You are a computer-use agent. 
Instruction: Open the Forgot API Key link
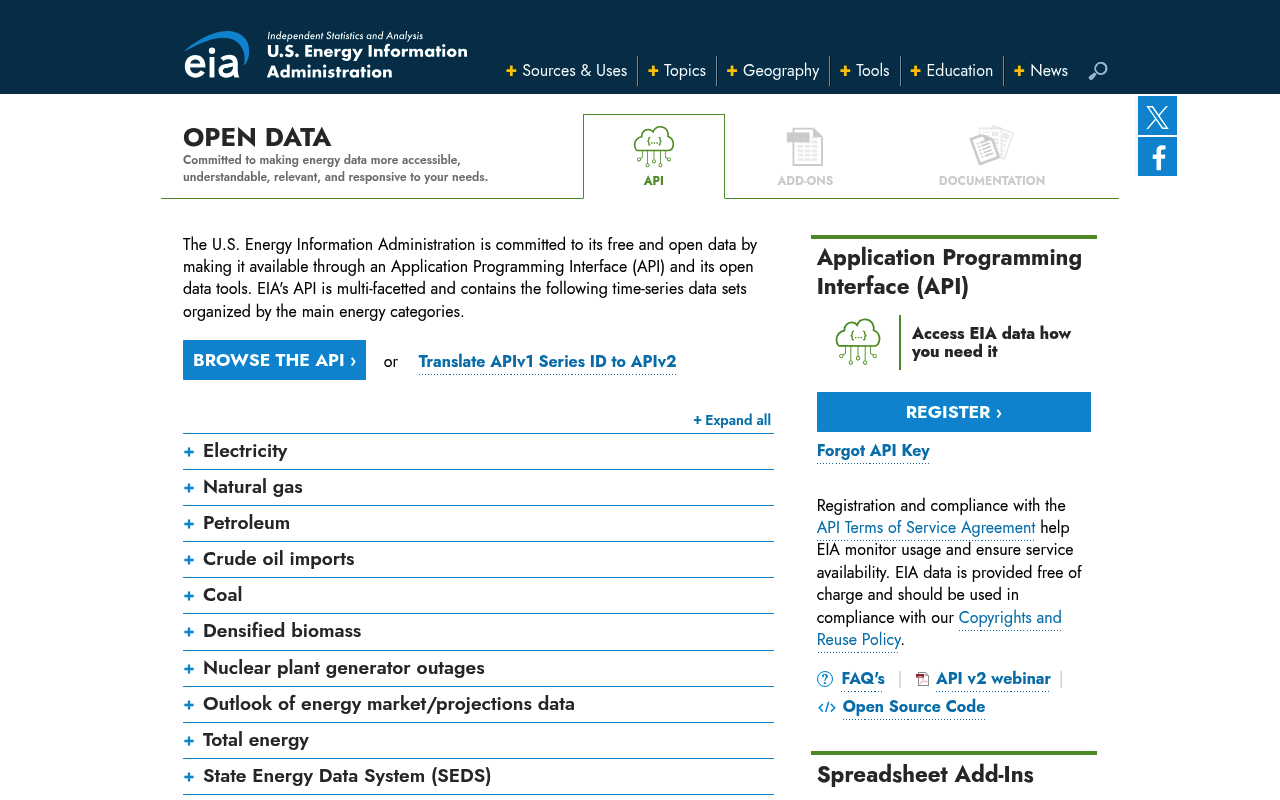[873, 451]
